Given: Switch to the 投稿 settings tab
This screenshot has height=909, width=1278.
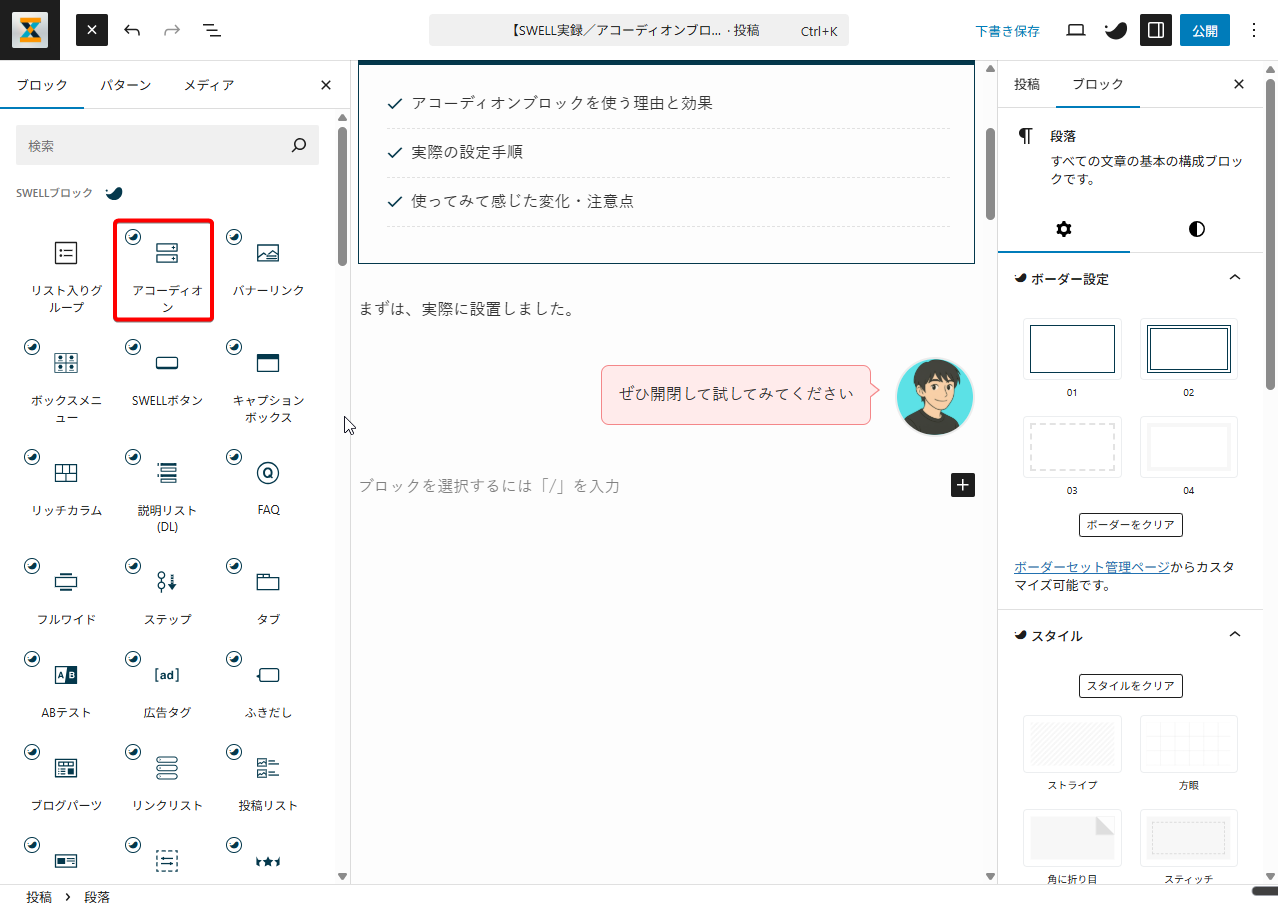Looking at the screenshot, I should click(x=1027, y=84).
